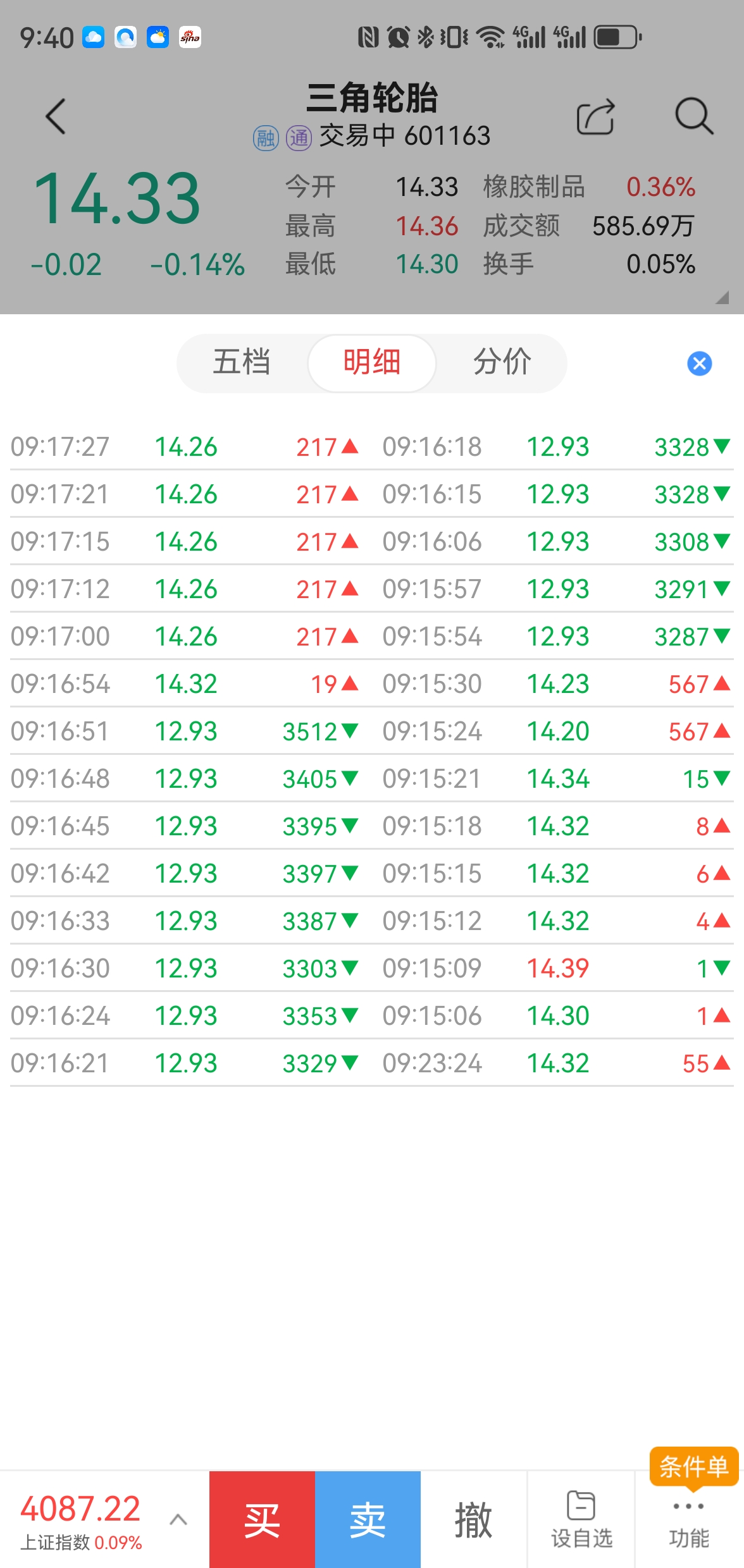Expand quote details via corner triangle

click(722, 298)
